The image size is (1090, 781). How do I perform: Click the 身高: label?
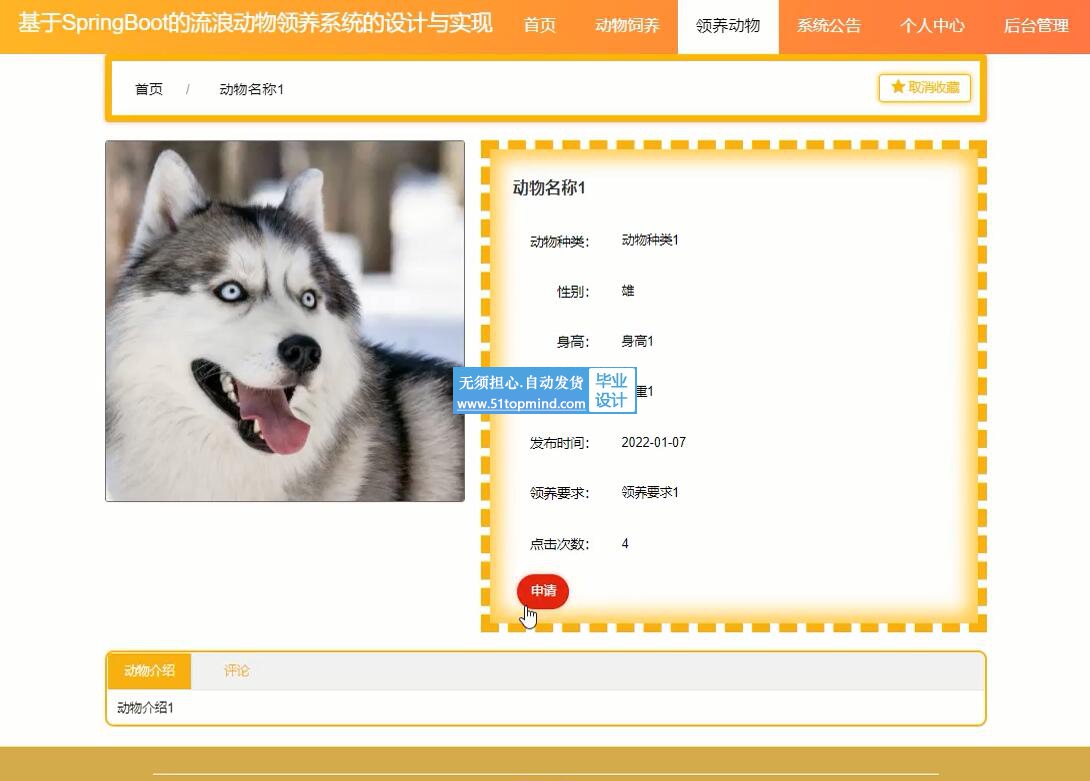(x=573, y=342)
